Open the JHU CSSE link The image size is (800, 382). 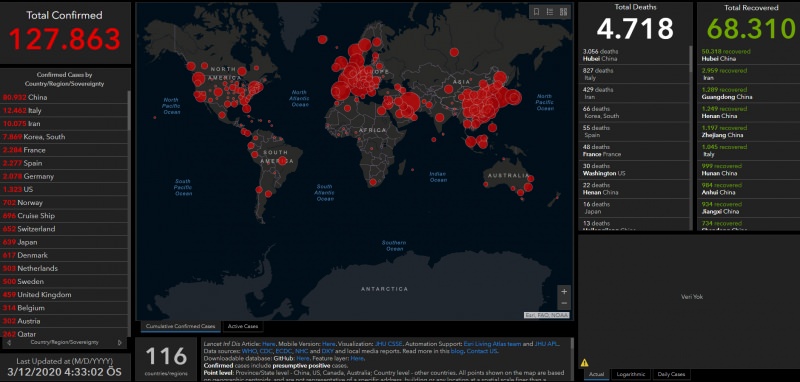pyautogui.click(x=389, y=344)
